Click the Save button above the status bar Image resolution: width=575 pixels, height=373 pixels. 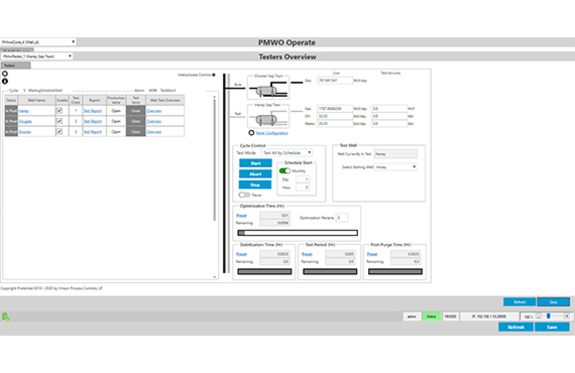click(553, 302)
